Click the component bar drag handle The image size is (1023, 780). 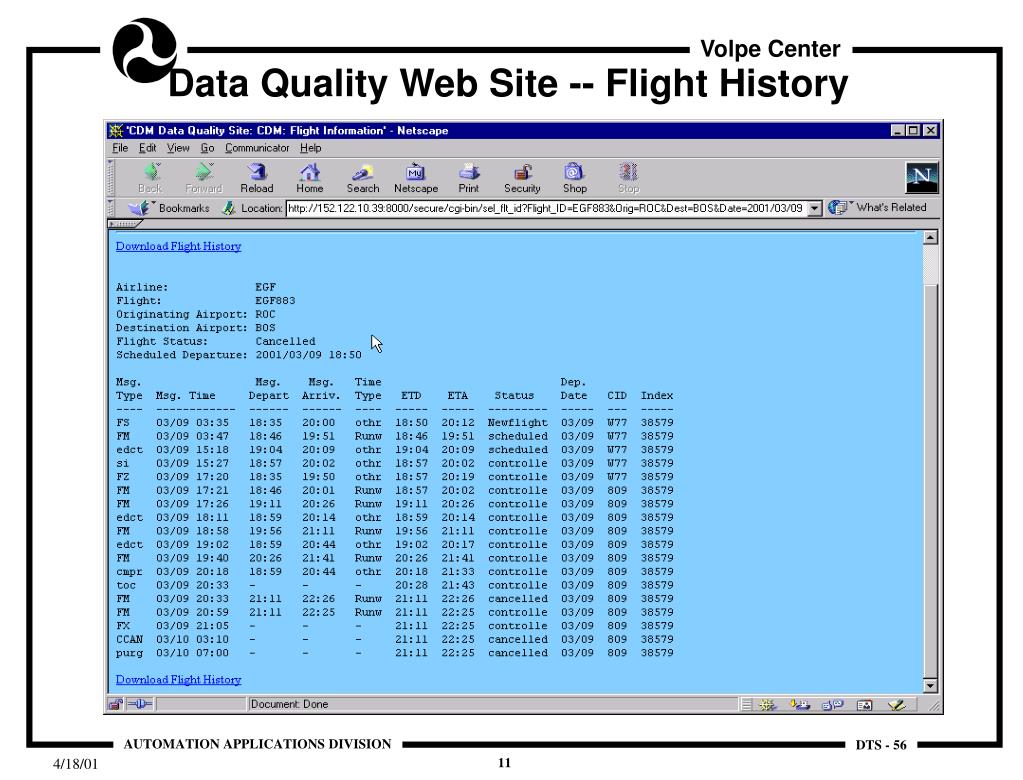(x=746, y=704)
